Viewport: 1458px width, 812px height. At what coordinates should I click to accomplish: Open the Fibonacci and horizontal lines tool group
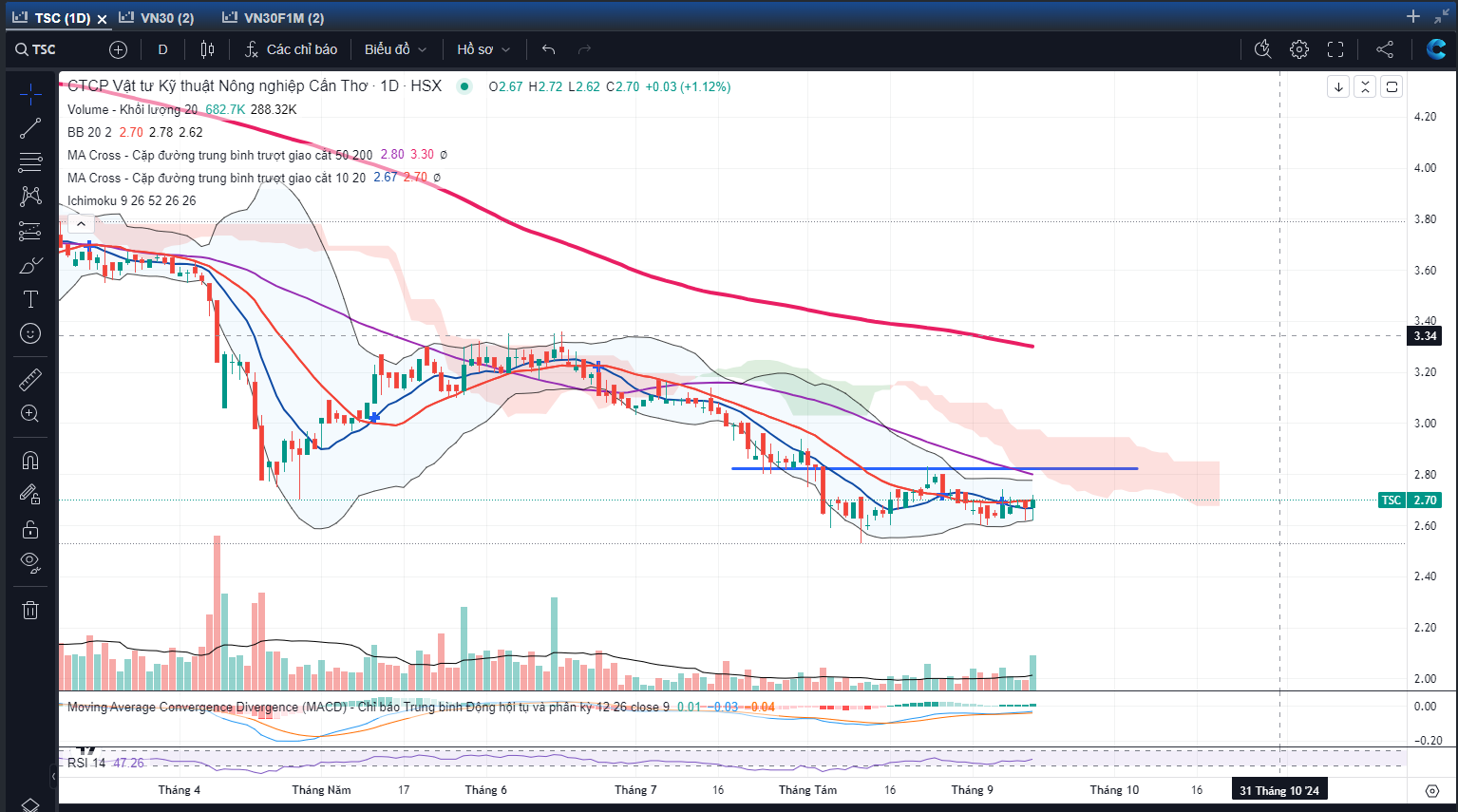(x=30, y=162)
